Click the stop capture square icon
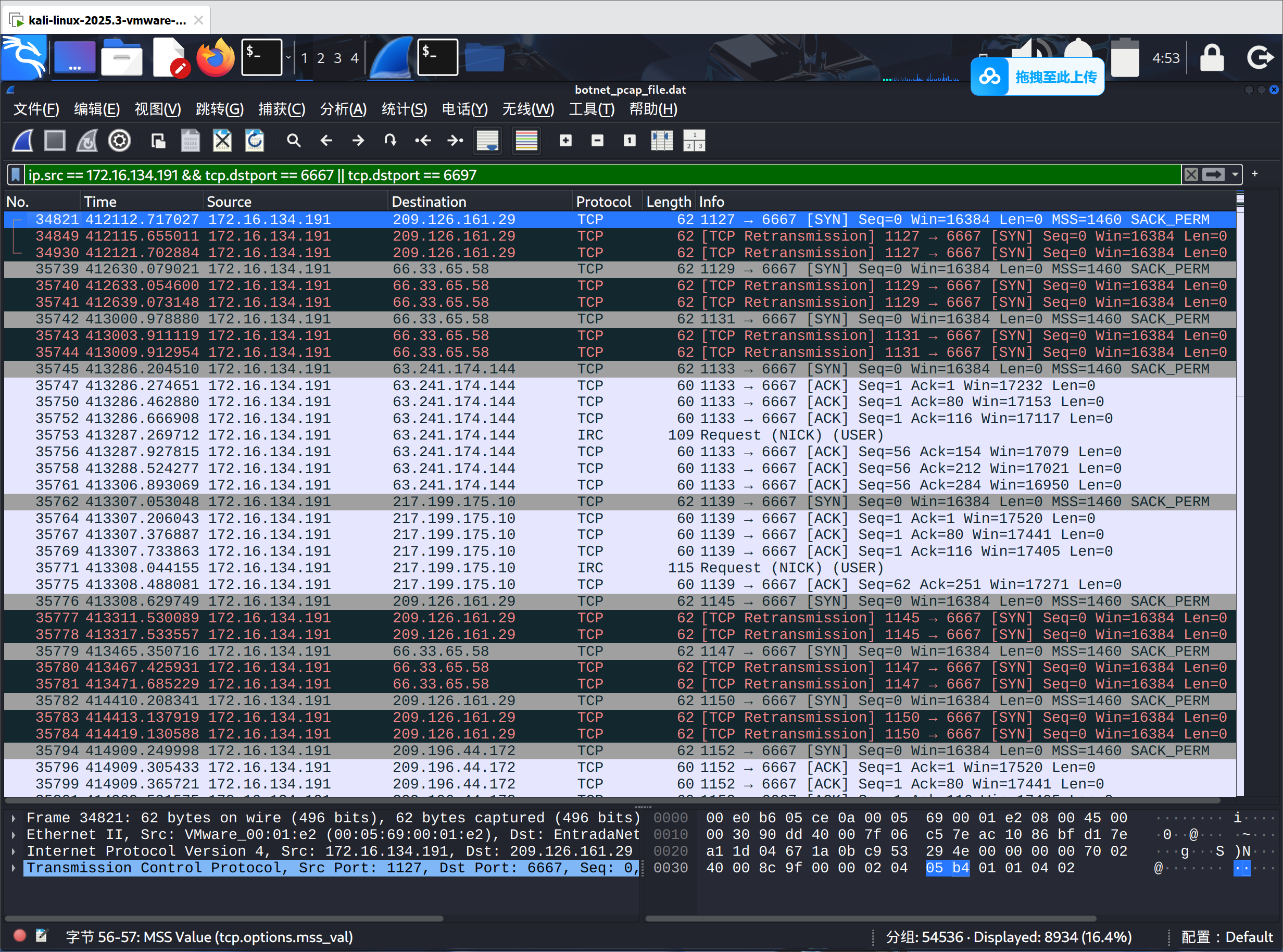The width and height of the screenshot is (1283, 952). pyautogui.click(x=55, y=141)
